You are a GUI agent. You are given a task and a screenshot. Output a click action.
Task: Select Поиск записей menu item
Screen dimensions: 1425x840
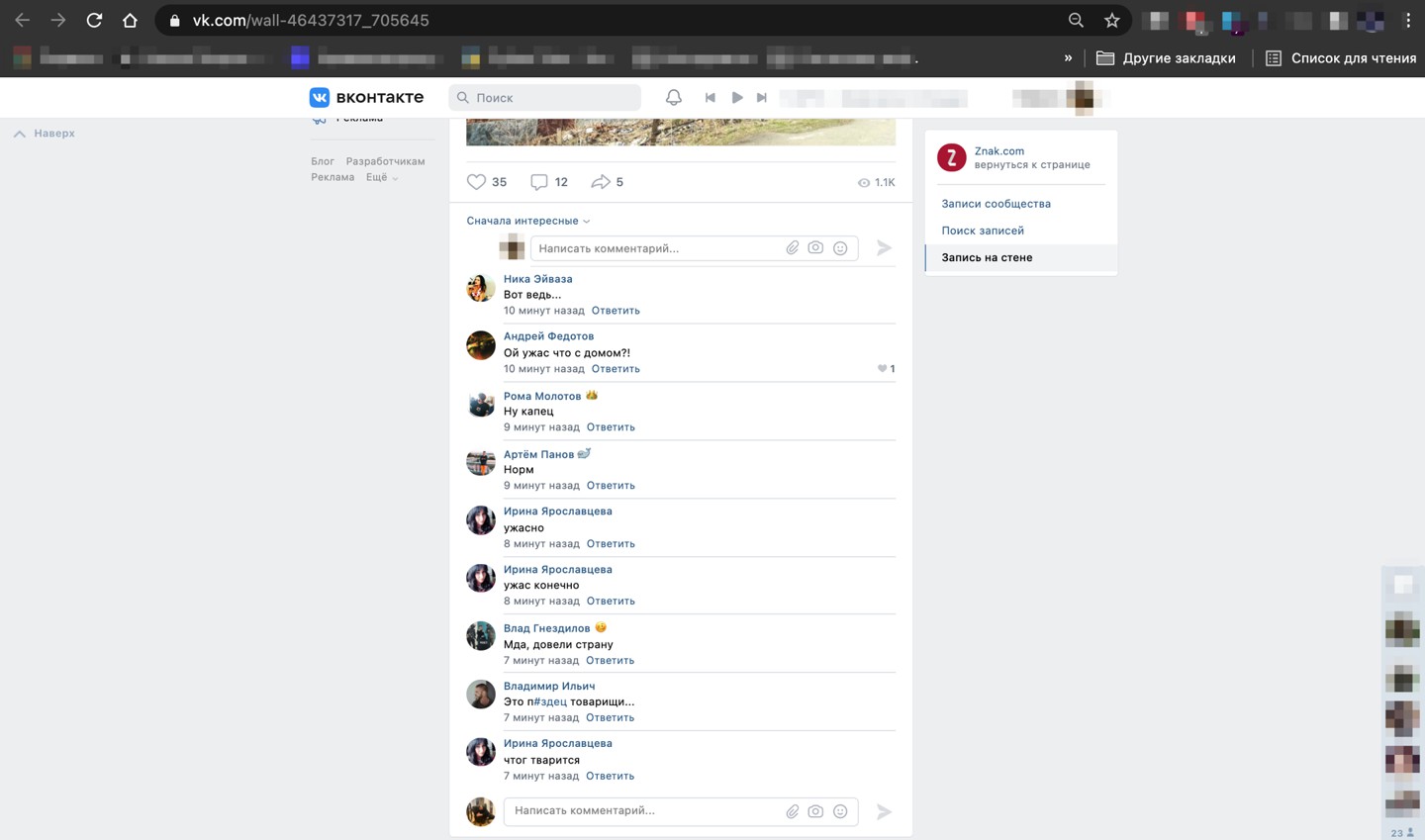point(983,231)
